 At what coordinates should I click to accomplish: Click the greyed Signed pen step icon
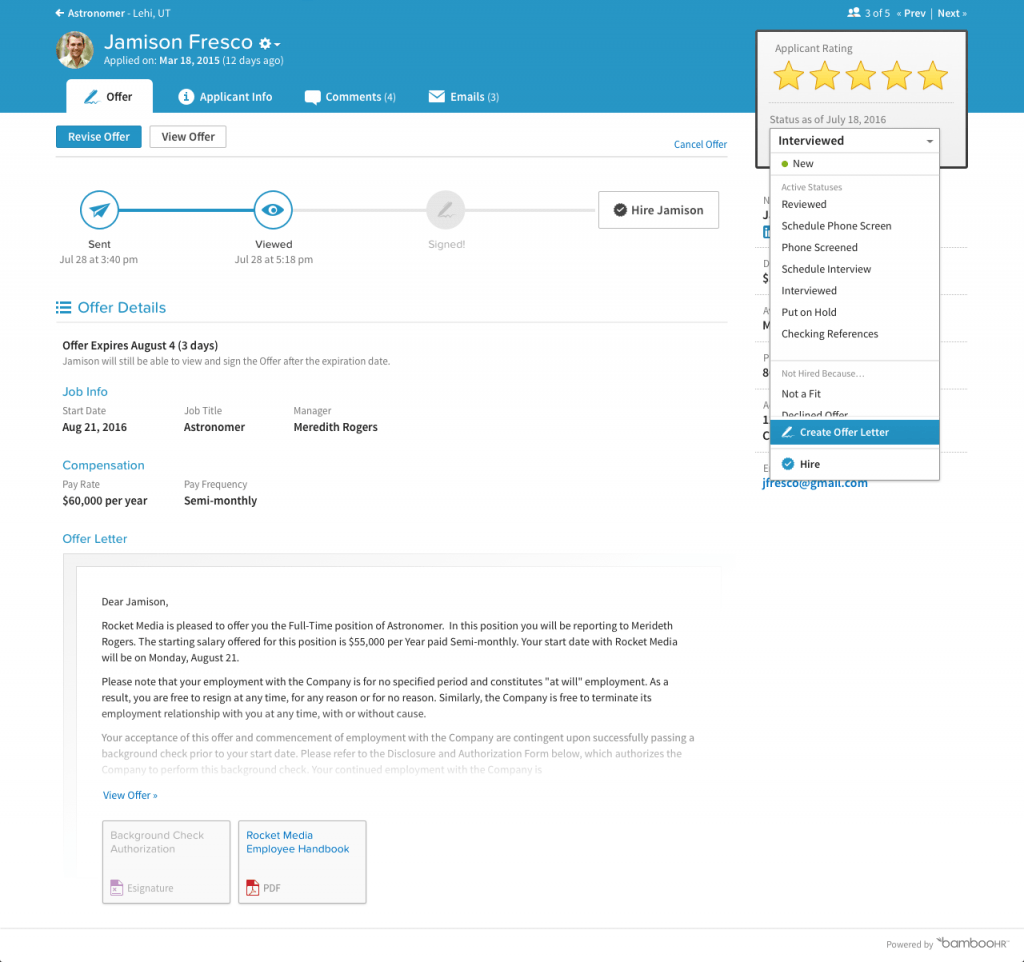point(445,210)
